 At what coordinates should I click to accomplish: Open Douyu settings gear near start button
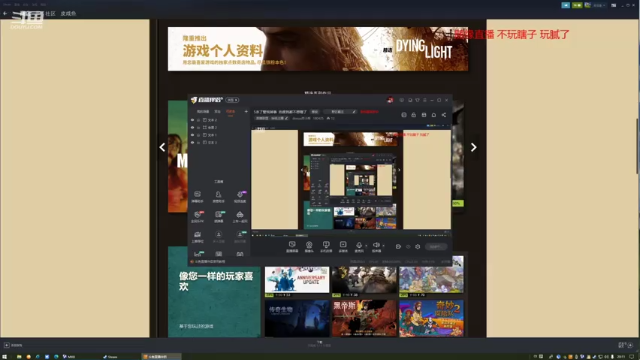click(418, 247)
